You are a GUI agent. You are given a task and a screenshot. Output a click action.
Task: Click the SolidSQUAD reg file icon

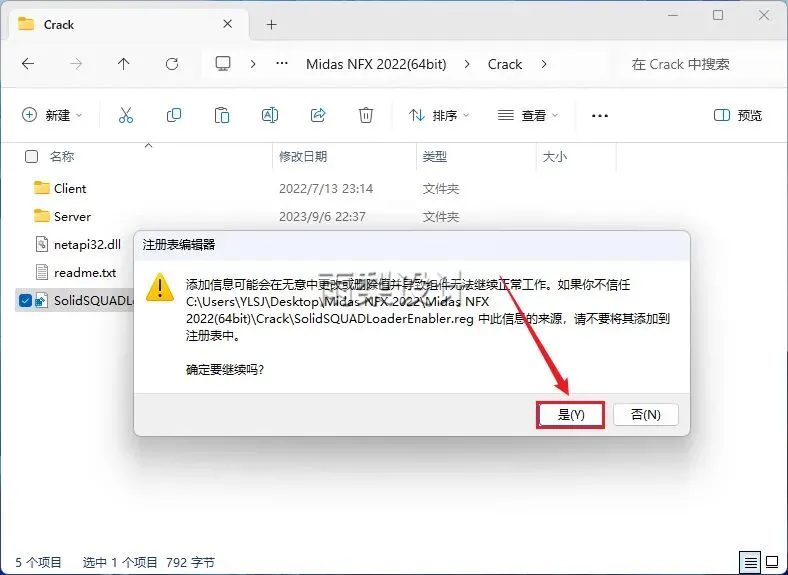[x=42, y=301]
